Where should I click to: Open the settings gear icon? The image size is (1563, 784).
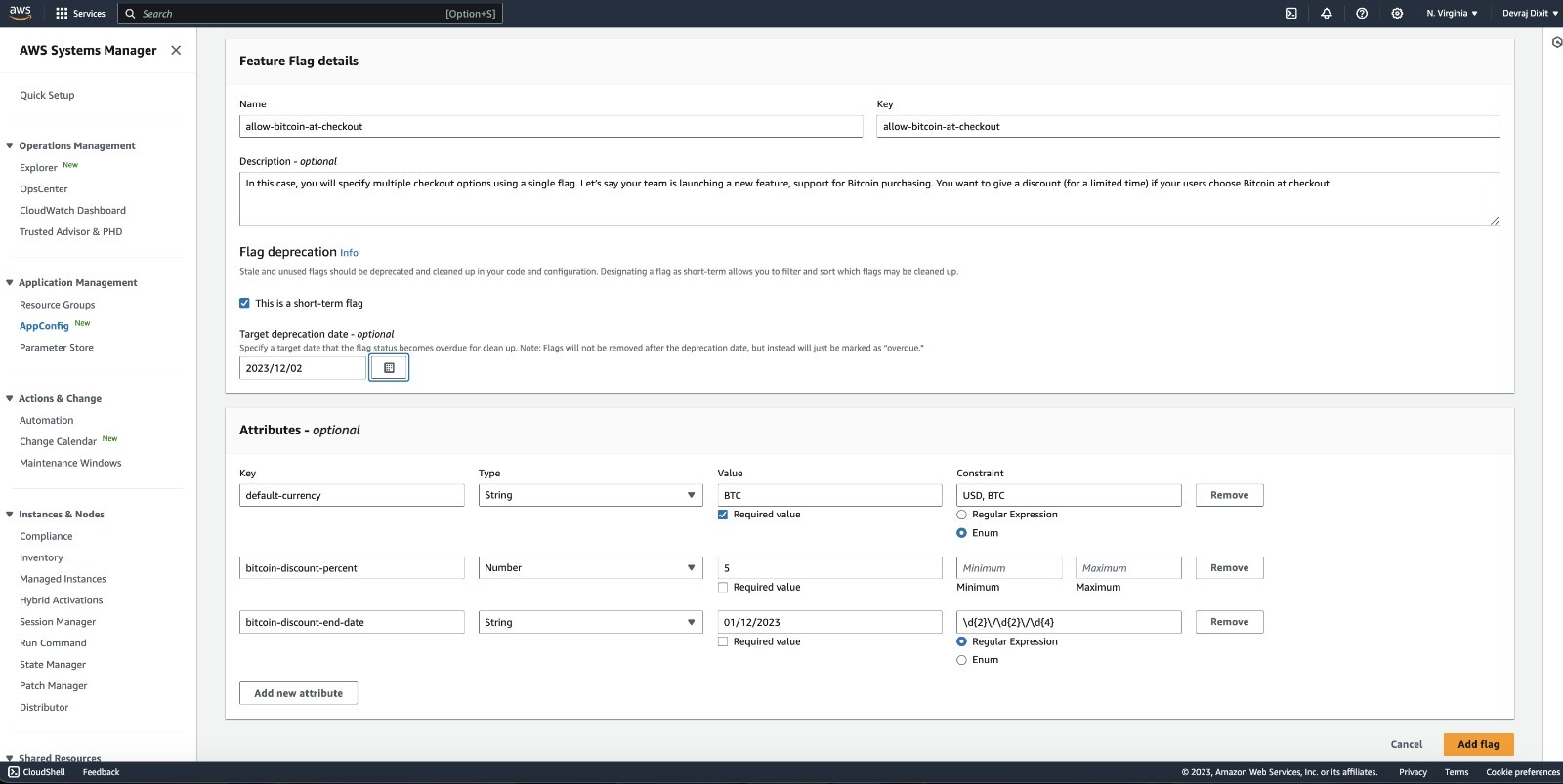(x=1397, y=14)
